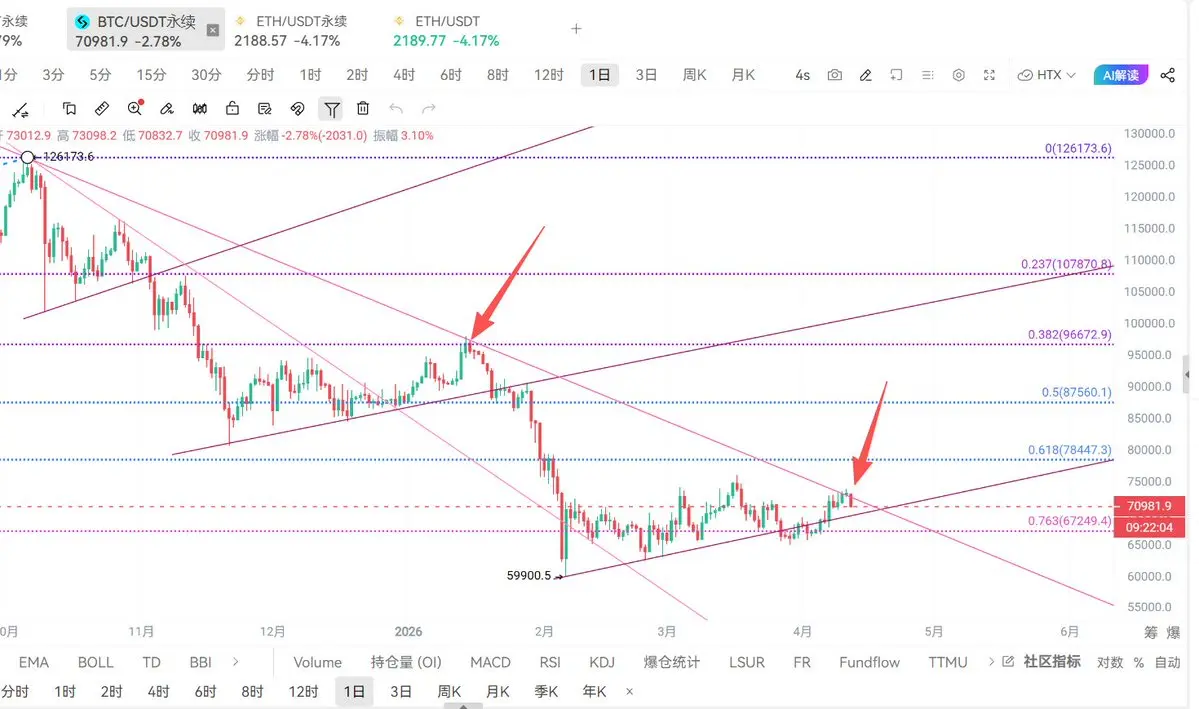Open the HTX exchange dropdown

click(1047, 75)
